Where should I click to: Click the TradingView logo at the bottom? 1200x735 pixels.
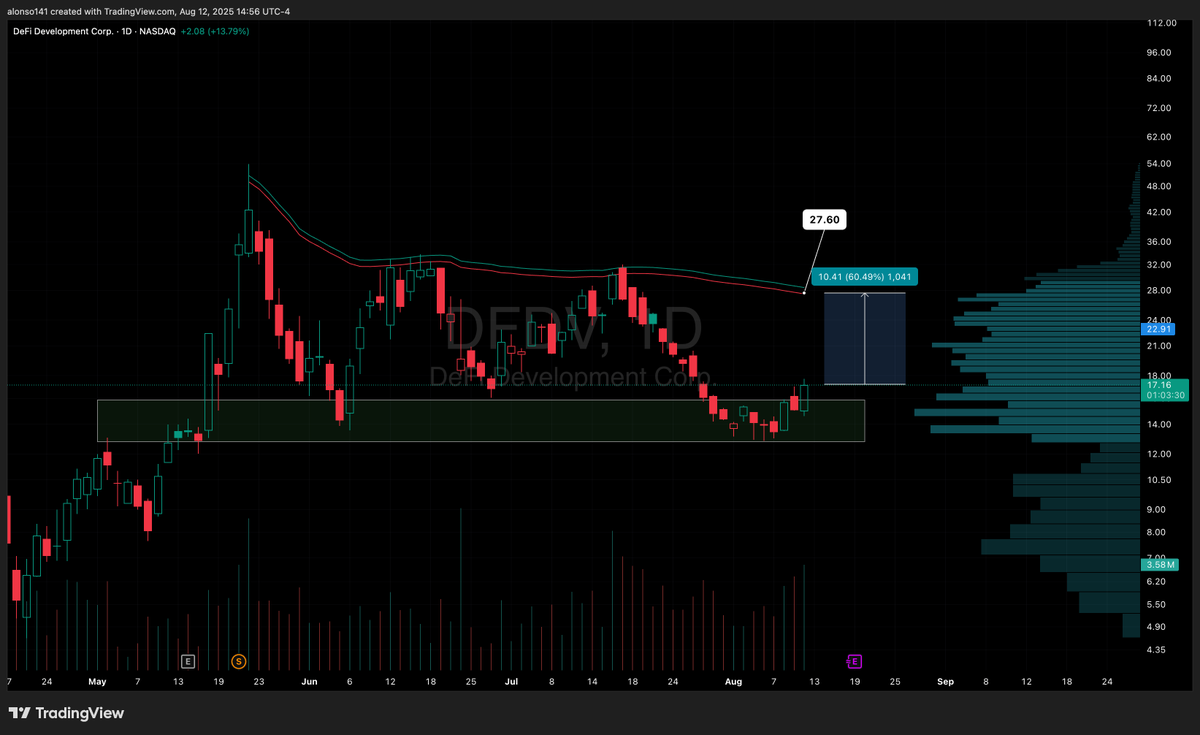(66, 713)
